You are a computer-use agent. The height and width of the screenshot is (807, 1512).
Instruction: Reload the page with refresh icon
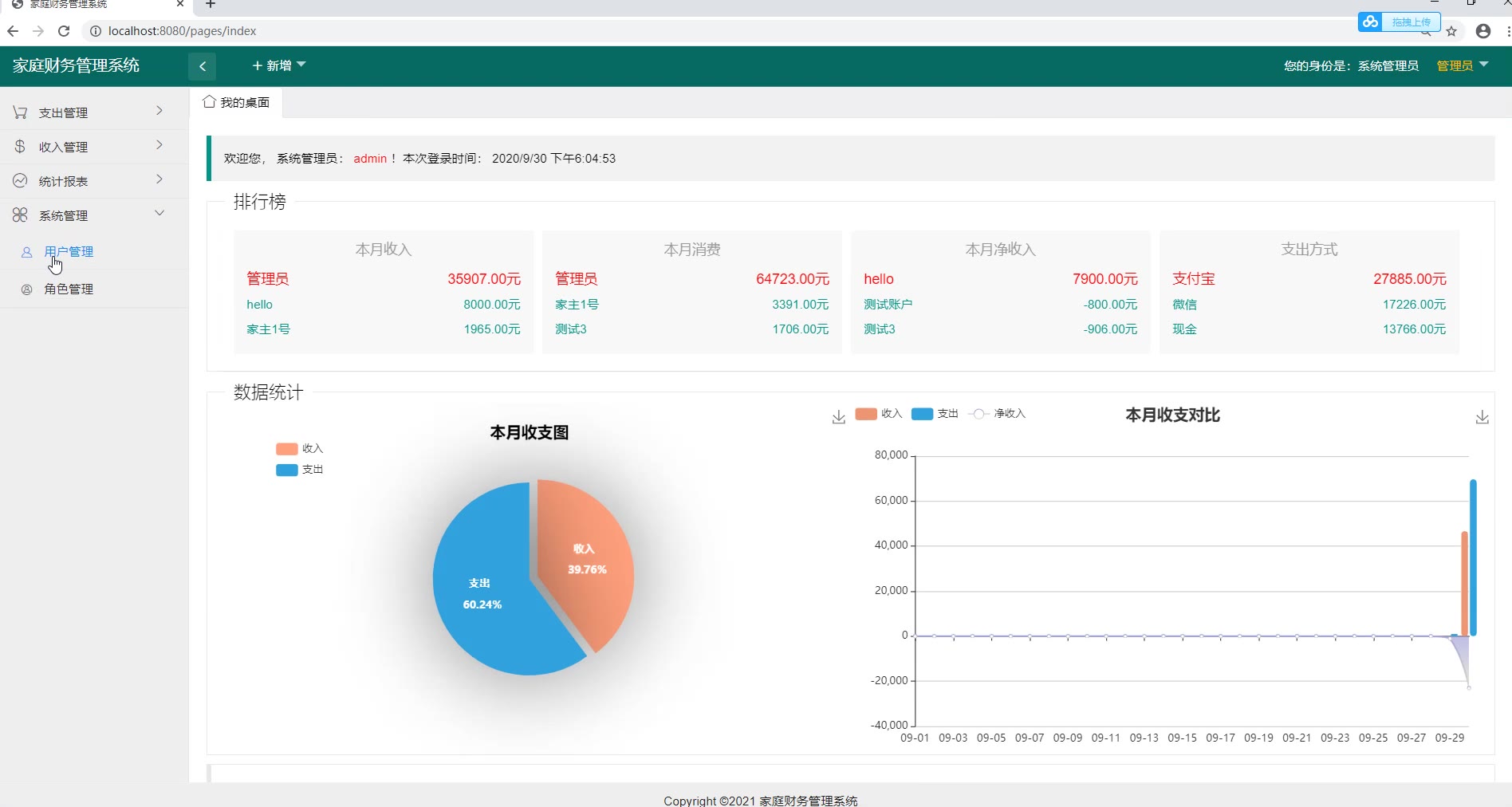point(65,31)
